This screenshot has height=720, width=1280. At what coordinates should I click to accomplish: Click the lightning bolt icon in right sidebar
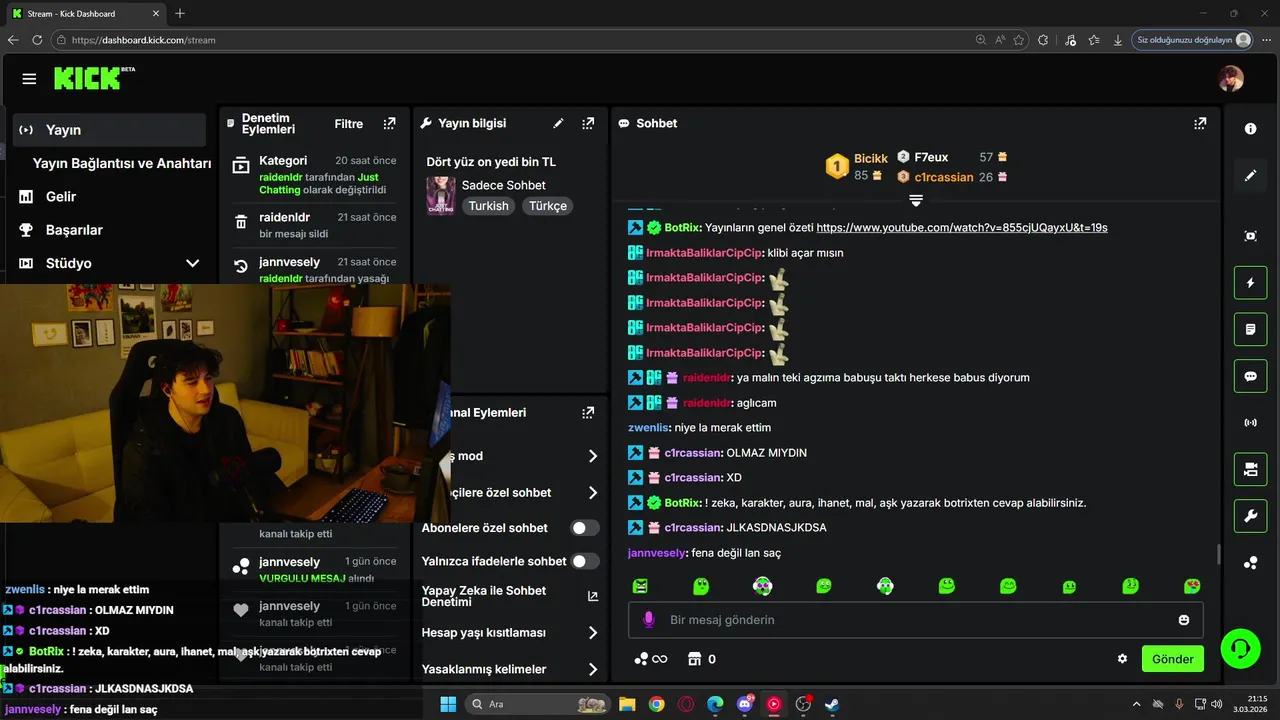tap(1250, 283)
